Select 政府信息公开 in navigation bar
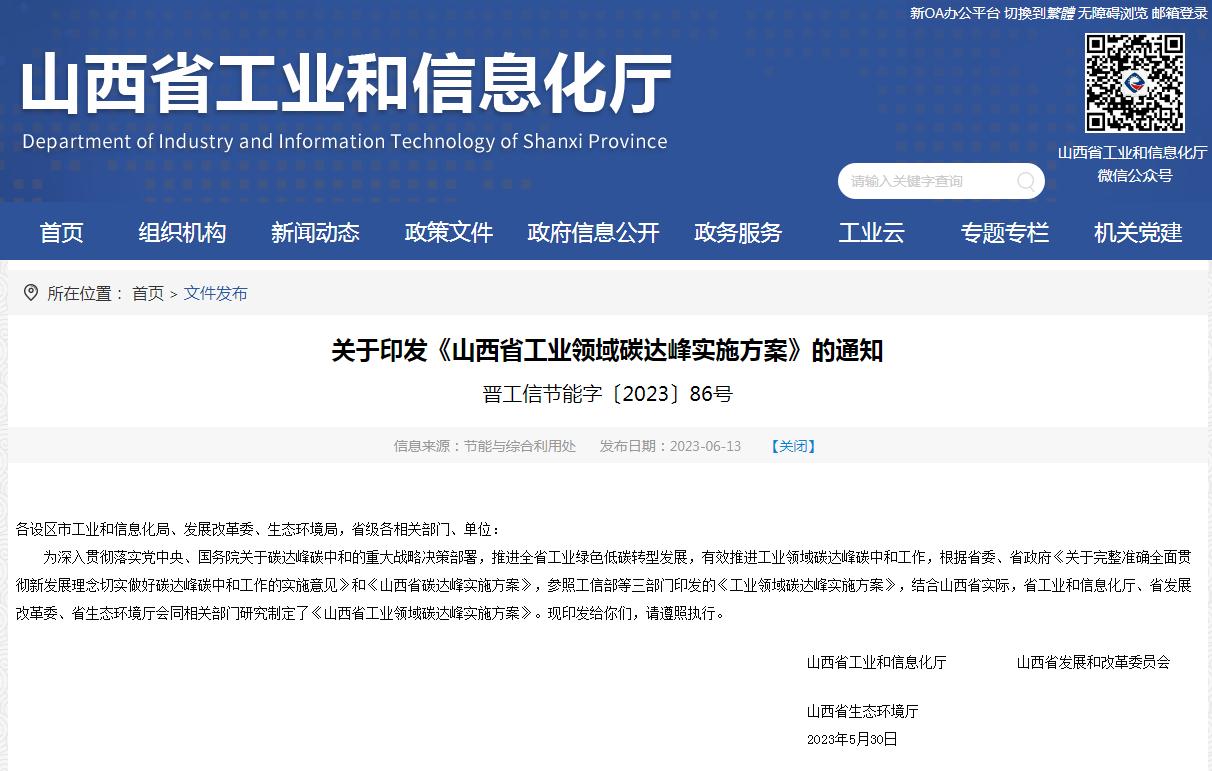 [594, 232]
